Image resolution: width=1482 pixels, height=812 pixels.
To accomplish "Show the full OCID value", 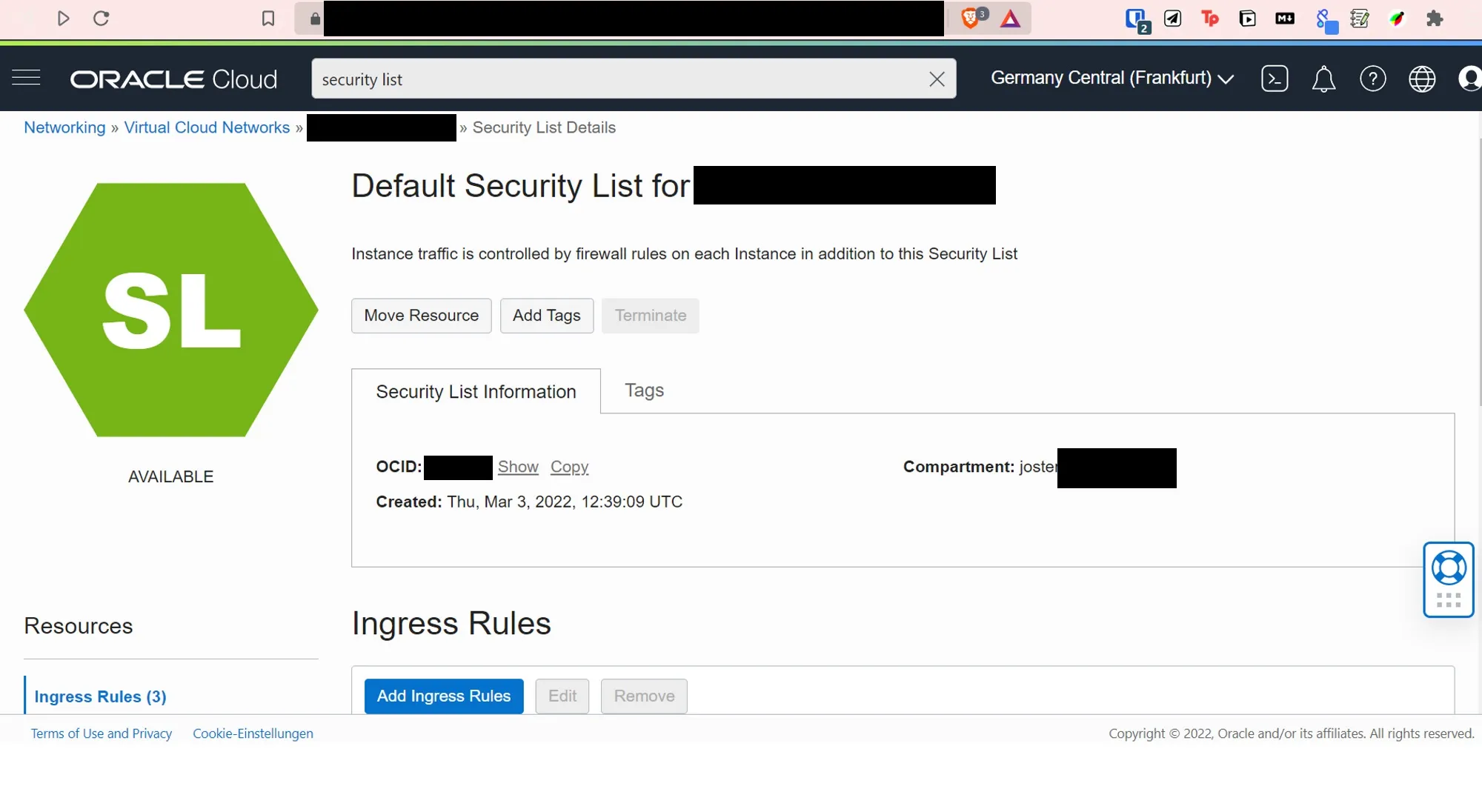I will coord(518,467).
